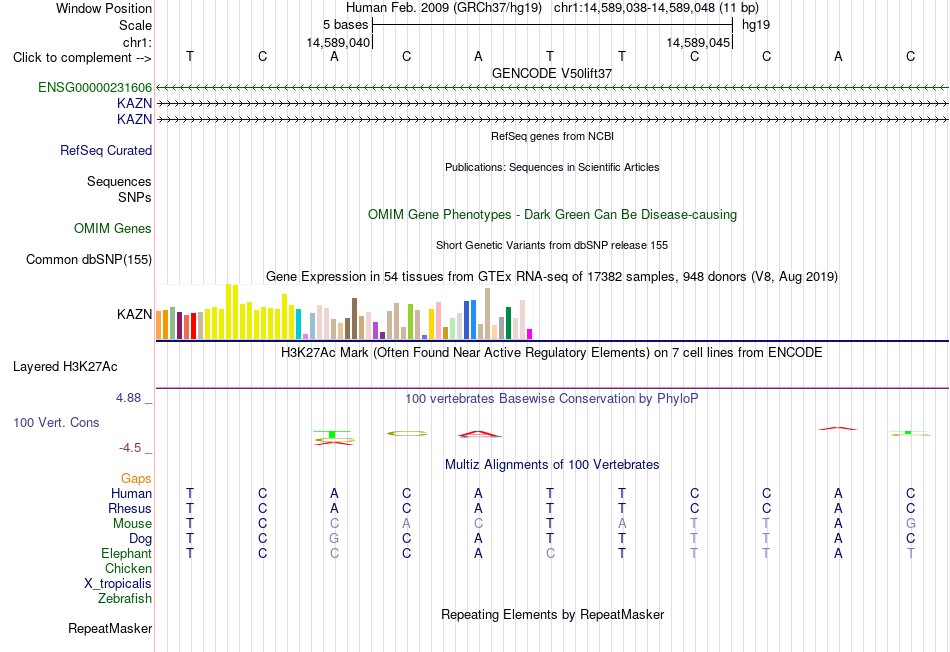Click the Elephant alignment row label
Viewport: 950px width, 652px height.
click(x=126, y=553)
